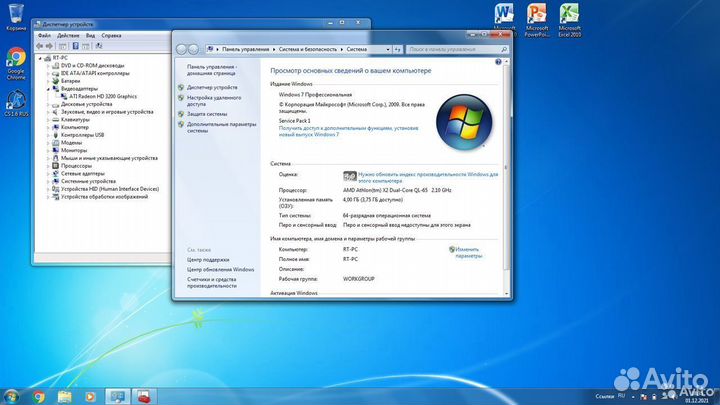The width and height of the screenshot is (720, 405).
Task: Open the Вид menu in Device Manager
Action: click(x=90, y=35)
